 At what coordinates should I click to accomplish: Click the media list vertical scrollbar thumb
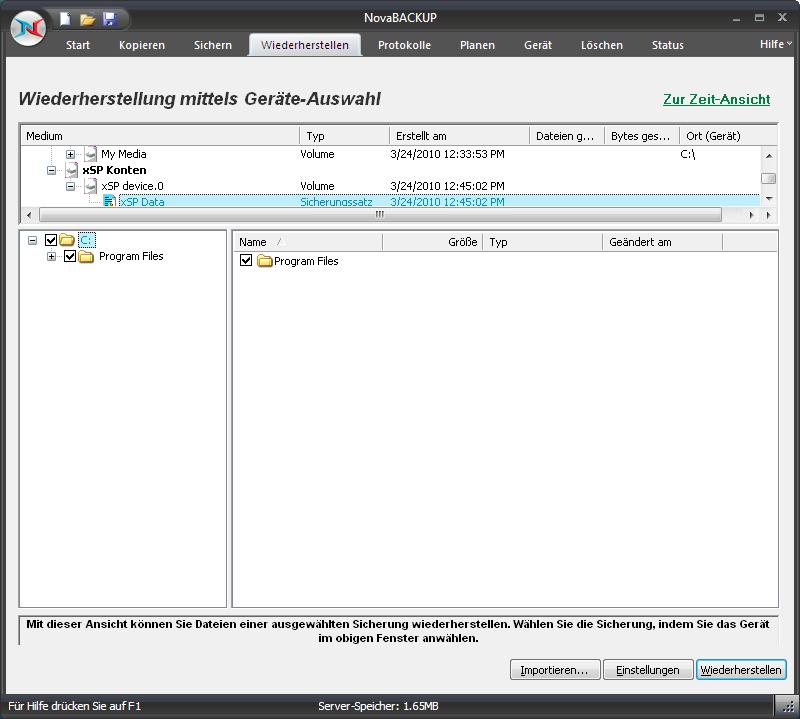click(768, 178)
